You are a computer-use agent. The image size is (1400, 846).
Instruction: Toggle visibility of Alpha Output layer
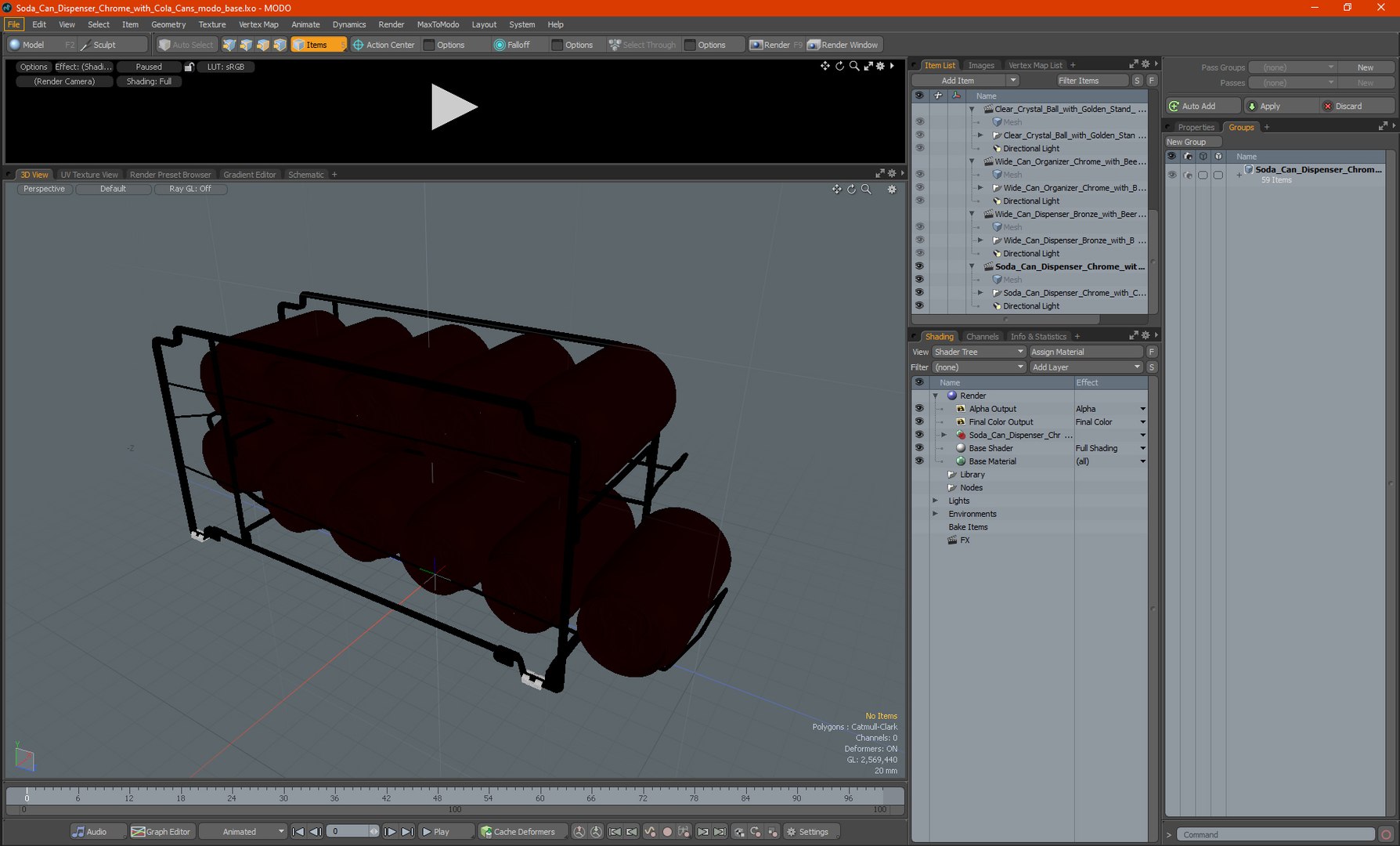point(919,409)
